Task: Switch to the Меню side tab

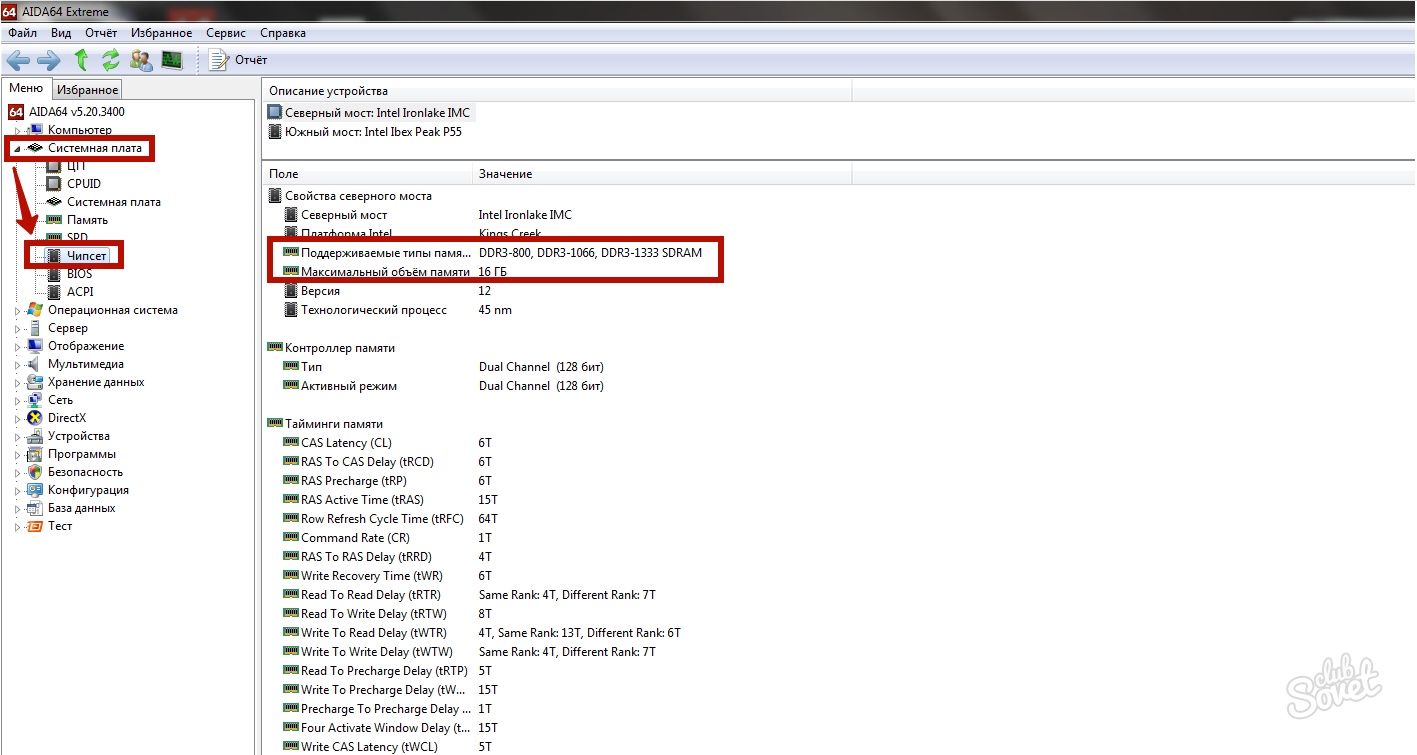Action: coord(26,88)
